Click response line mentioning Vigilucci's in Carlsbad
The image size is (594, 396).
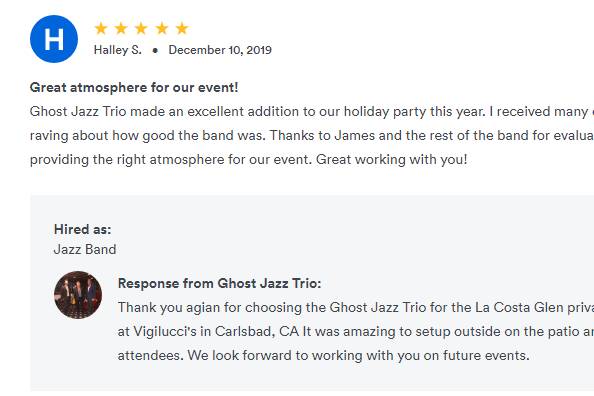point(356,332)
